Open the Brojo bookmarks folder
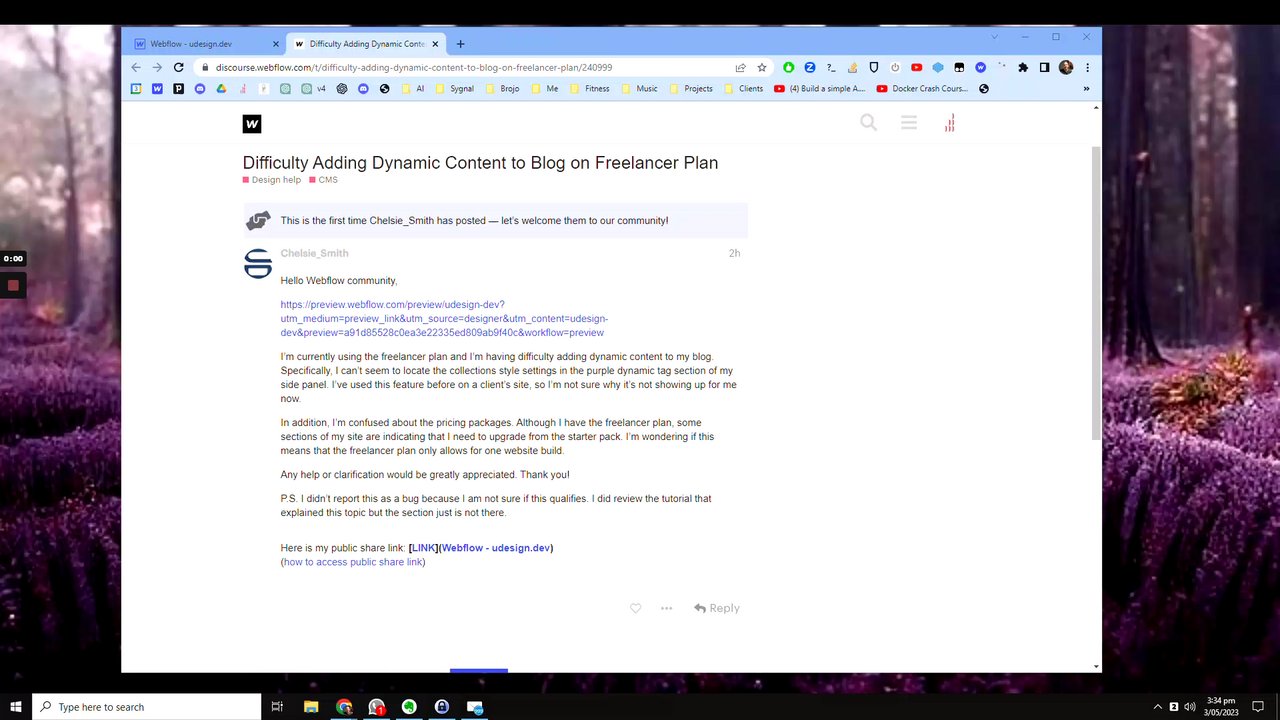The width and height of the screenshot is (1280, 720). click(x=502, y=88)
